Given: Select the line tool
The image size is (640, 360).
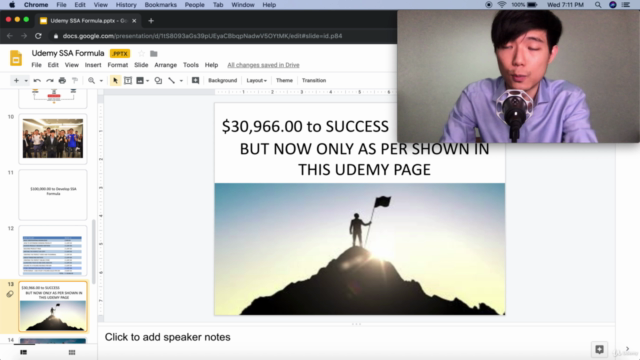Looking at the screenshot, I should pos(171,80).
